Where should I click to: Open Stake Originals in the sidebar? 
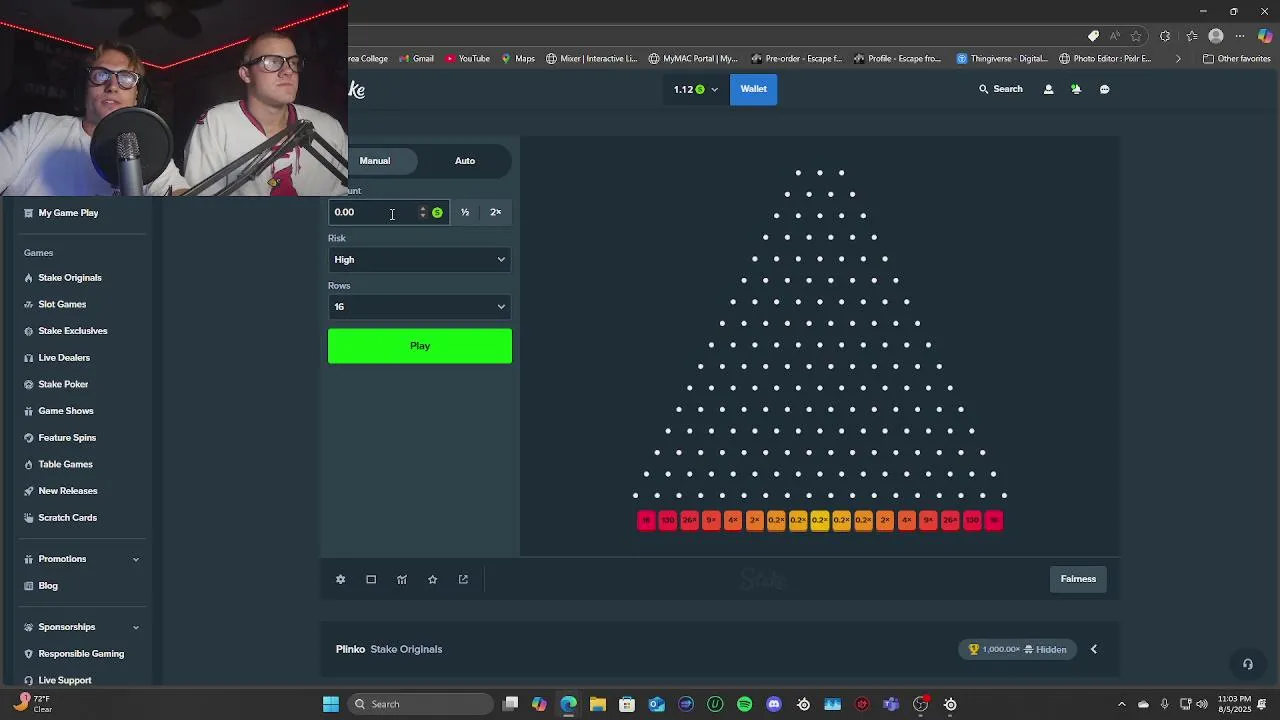pos(70,278)
